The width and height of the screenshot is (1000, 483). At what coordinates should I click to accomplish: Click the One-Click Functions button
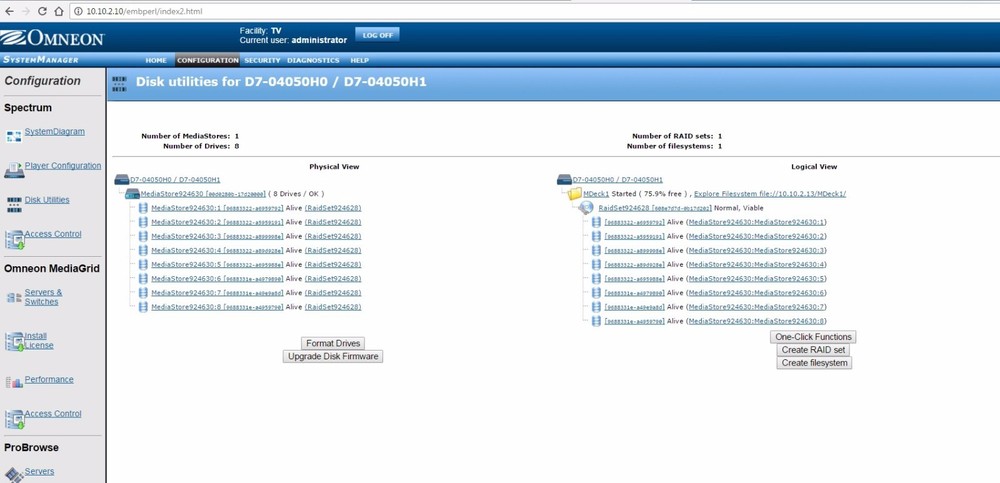(x=813, y=337)
